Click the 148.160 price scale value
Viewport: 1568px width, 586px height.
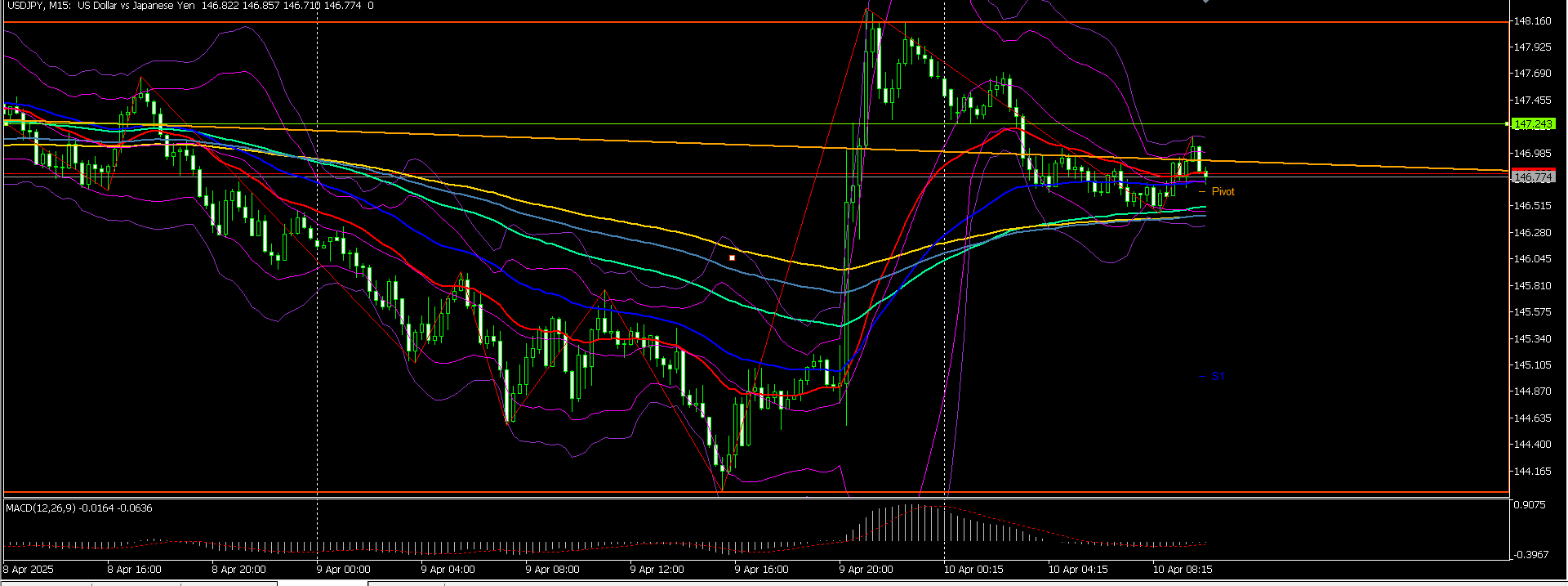click(1532, 21)
